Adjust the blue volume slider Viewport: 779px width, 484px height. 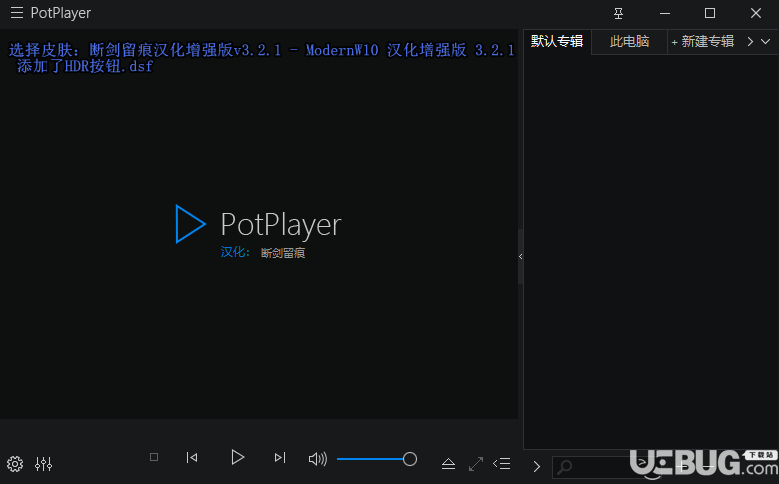377,459
